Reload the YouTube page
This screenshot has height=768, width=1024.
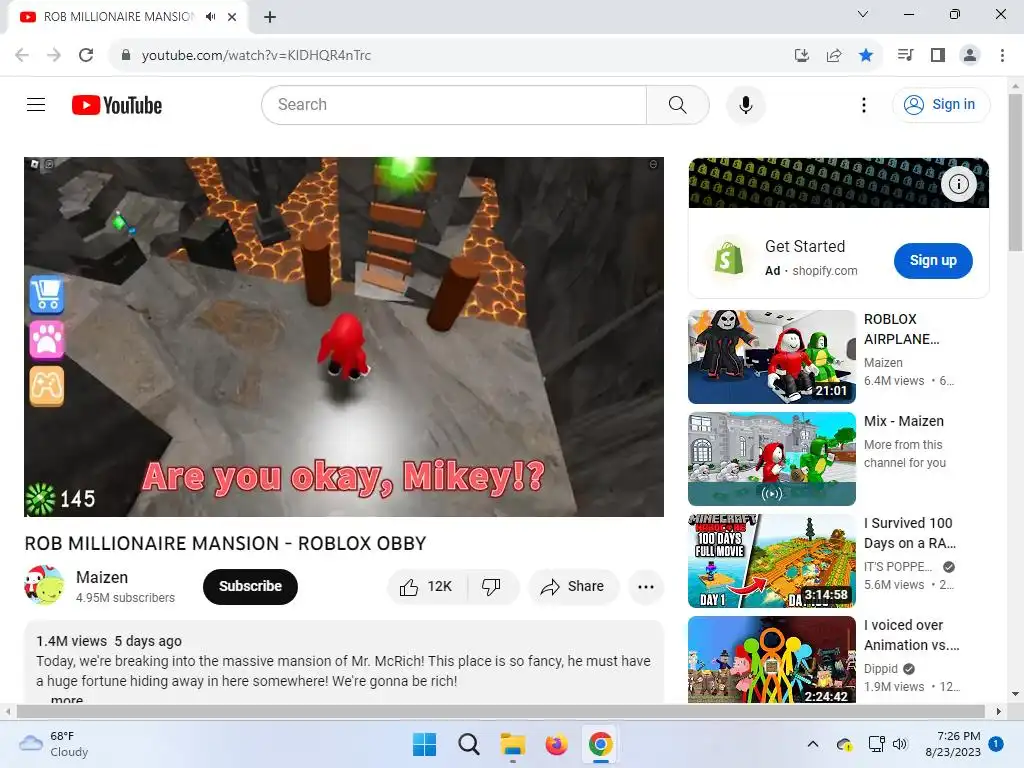click(86, 55)
